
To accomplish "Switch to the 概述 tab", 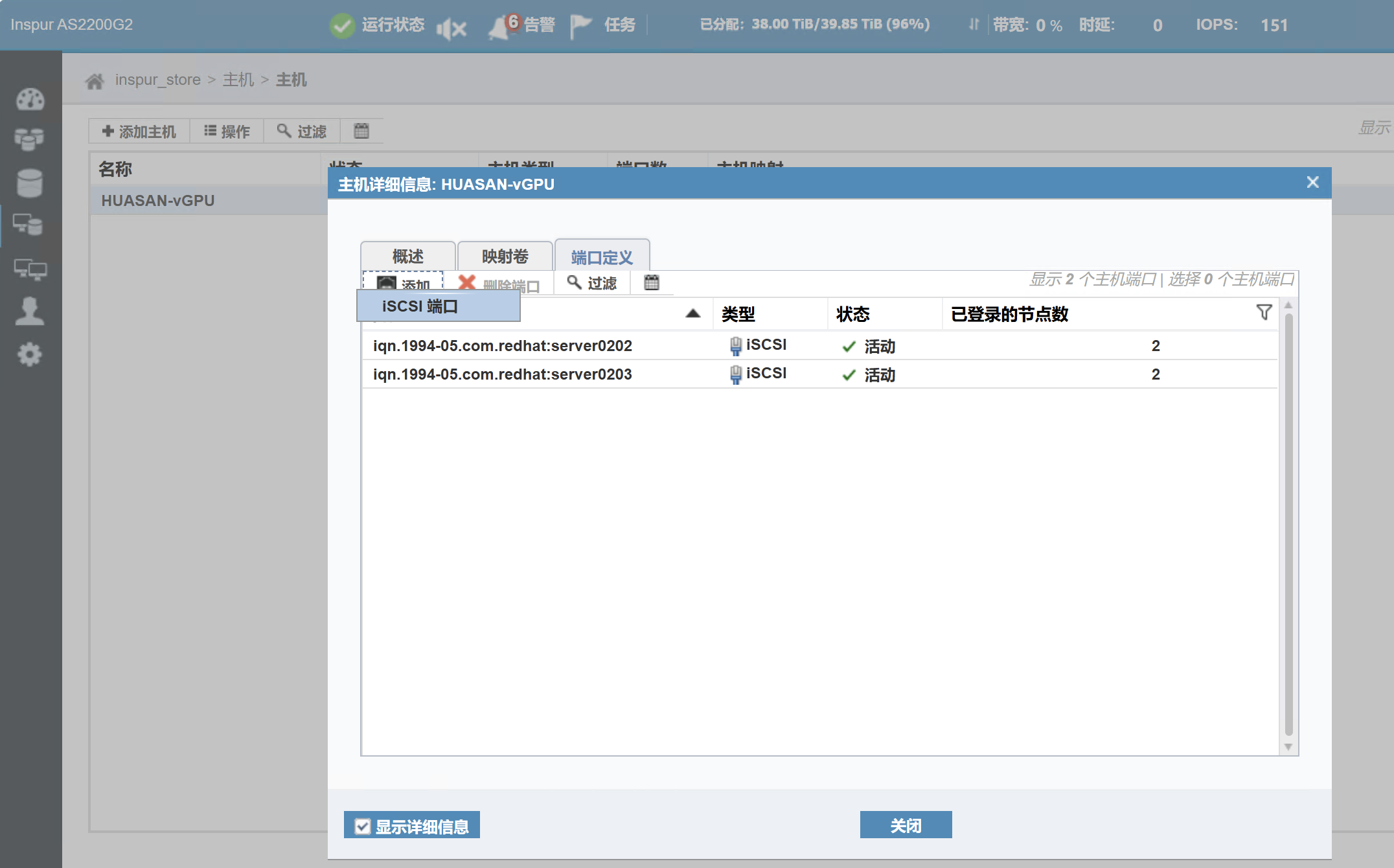I will [x=408, y=257].
